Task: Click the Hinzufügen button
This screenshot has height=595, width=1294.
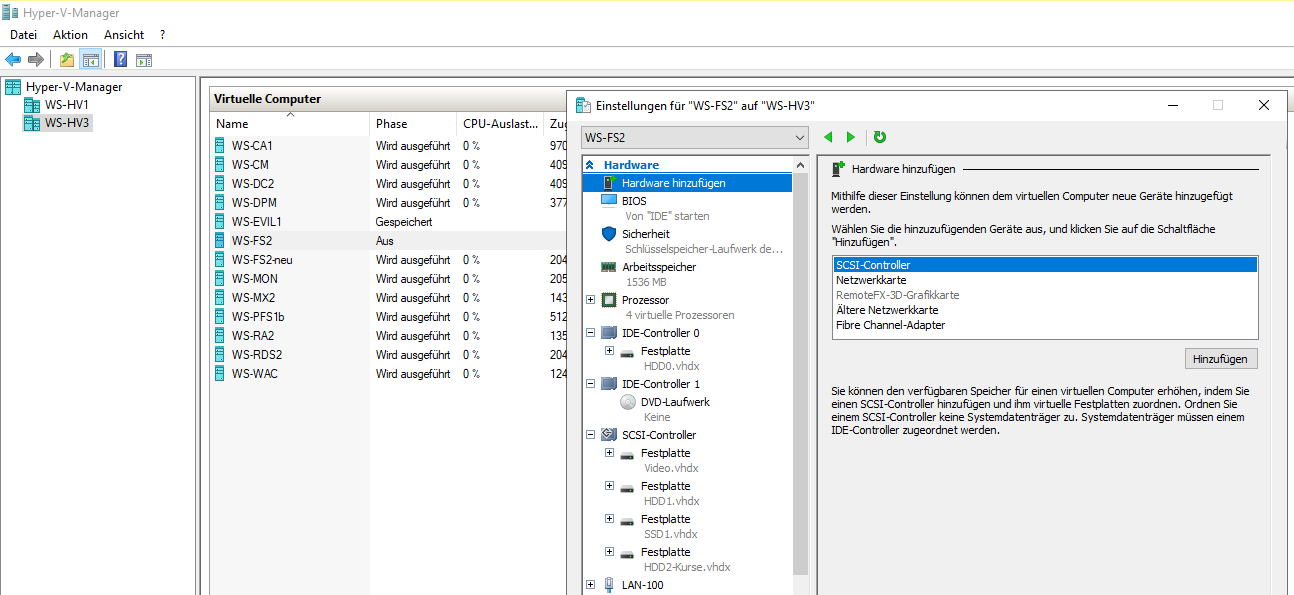Action: (x=1220, y=358)
